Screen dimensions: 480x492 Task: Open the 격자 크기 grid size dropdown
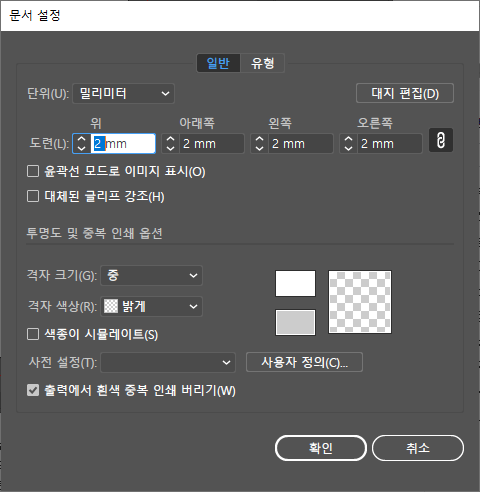point(151,275)
